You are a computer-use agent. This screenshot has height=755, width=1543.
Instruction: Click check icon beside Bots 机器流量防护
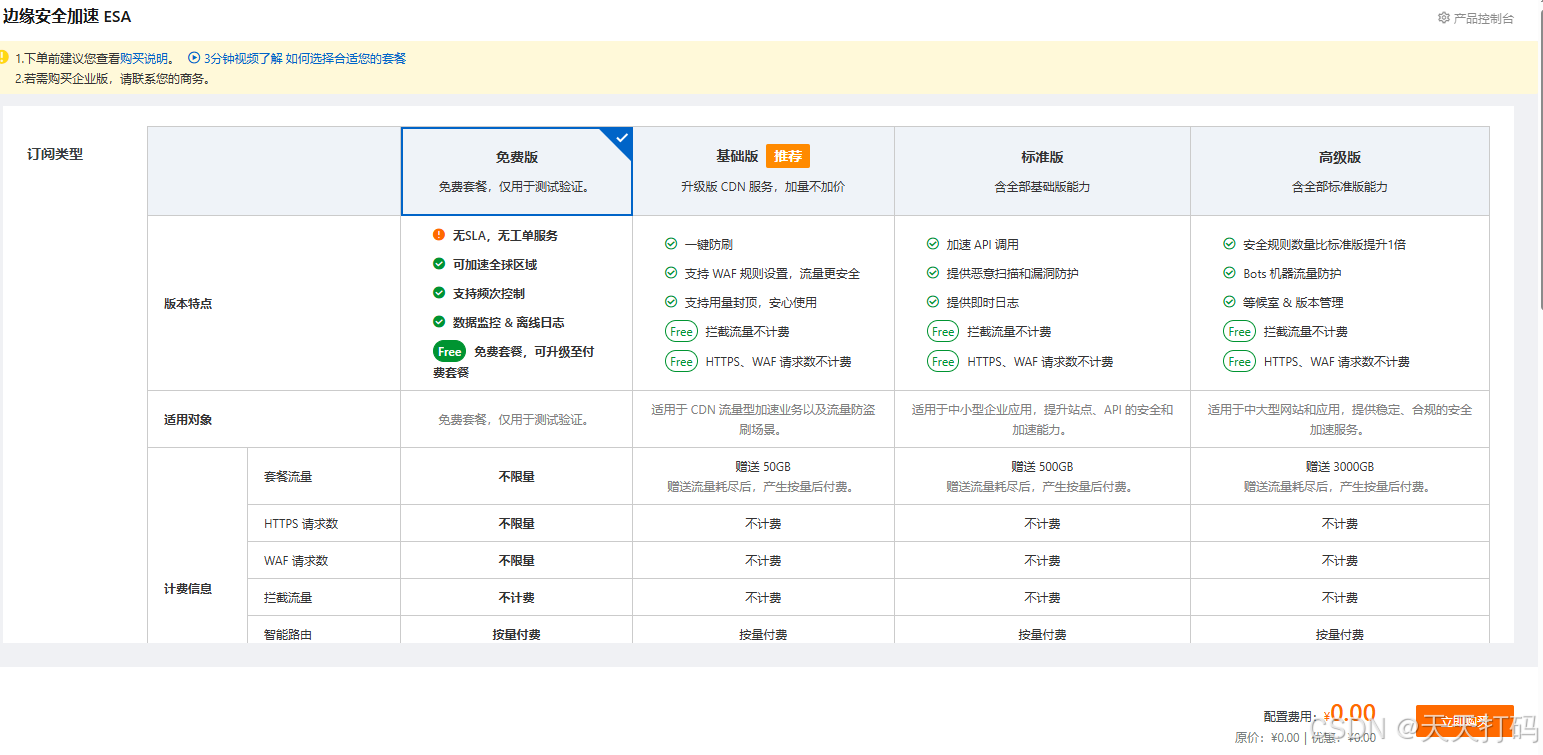pos(1229,273)
